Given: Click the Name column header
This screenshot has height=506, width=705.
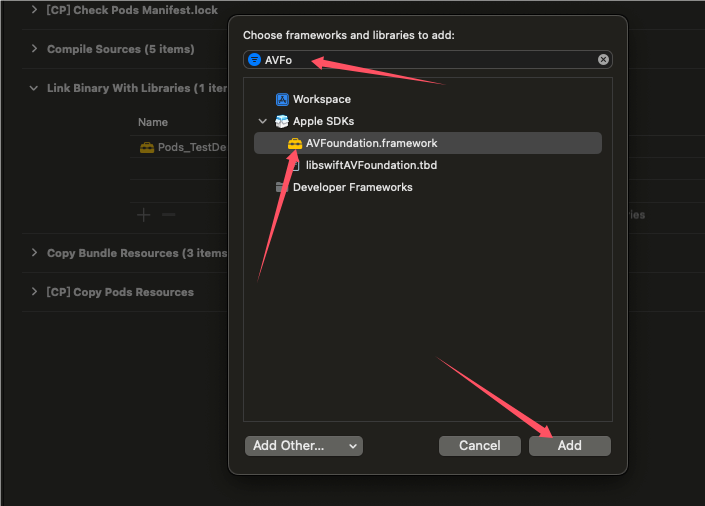Looking at the screenshot, I should point(153,122).
